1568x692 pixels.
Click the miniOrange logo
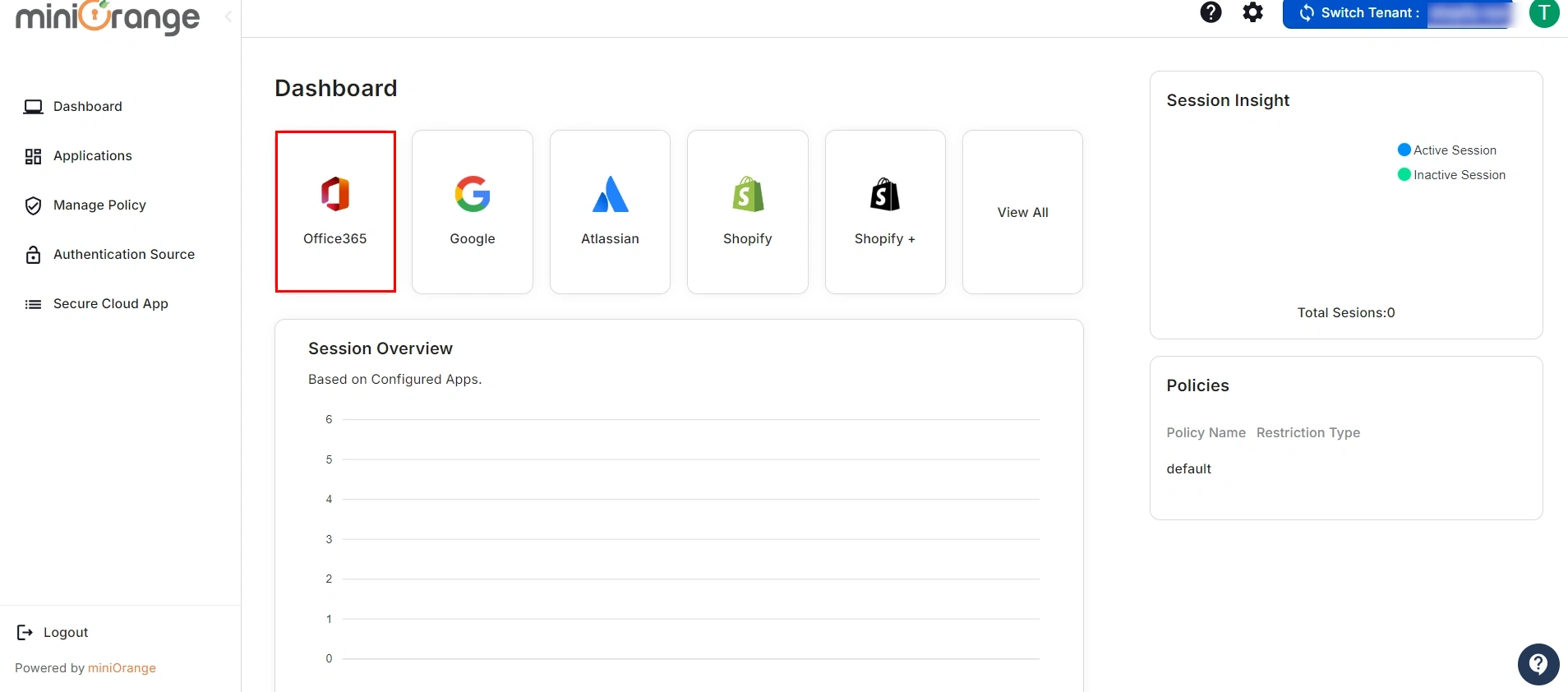(x=108, y=16)
